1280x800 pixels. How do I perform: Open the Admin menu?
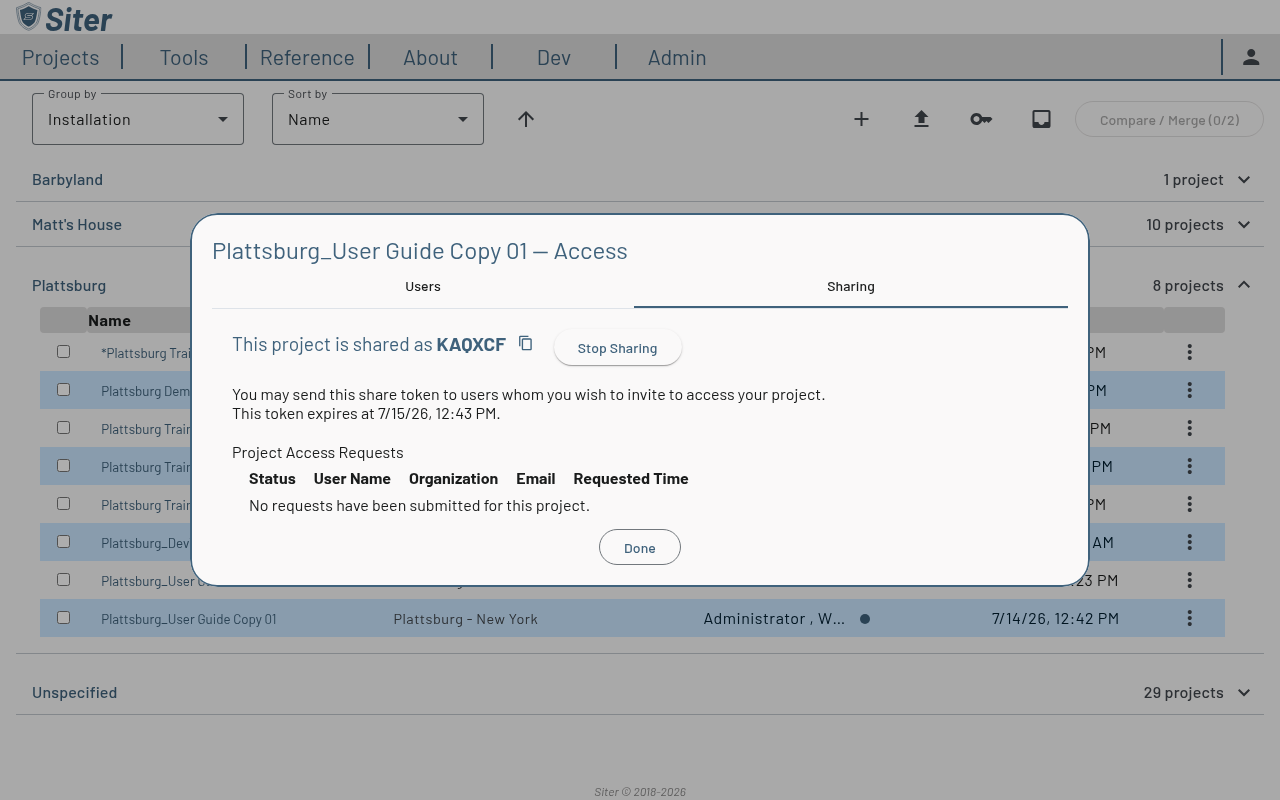click(677, 58)
